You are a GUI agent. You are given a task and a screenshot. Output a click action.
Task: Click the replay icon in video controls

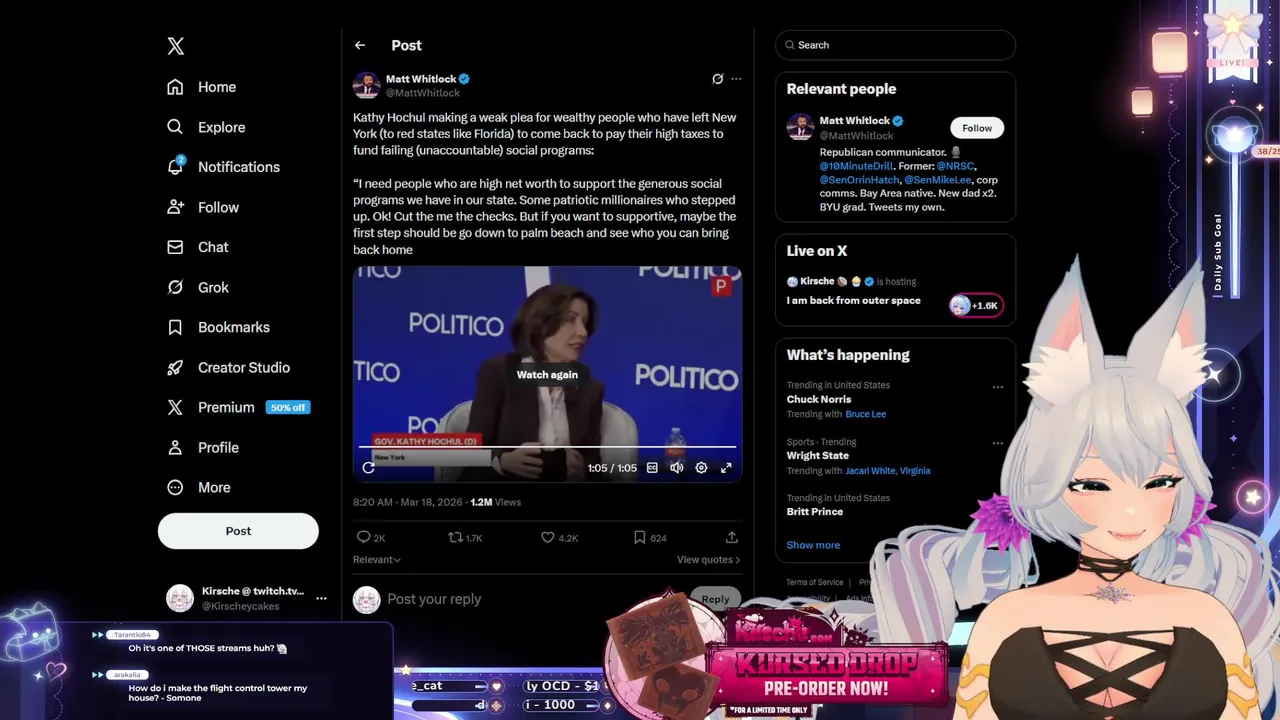[x=368, y=467]
